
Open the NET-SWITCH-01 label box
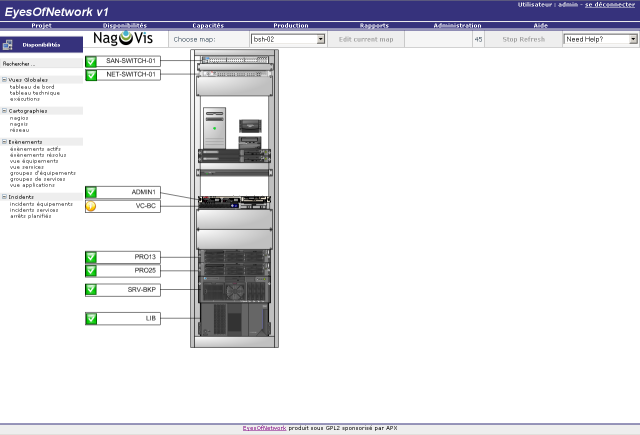128,75
